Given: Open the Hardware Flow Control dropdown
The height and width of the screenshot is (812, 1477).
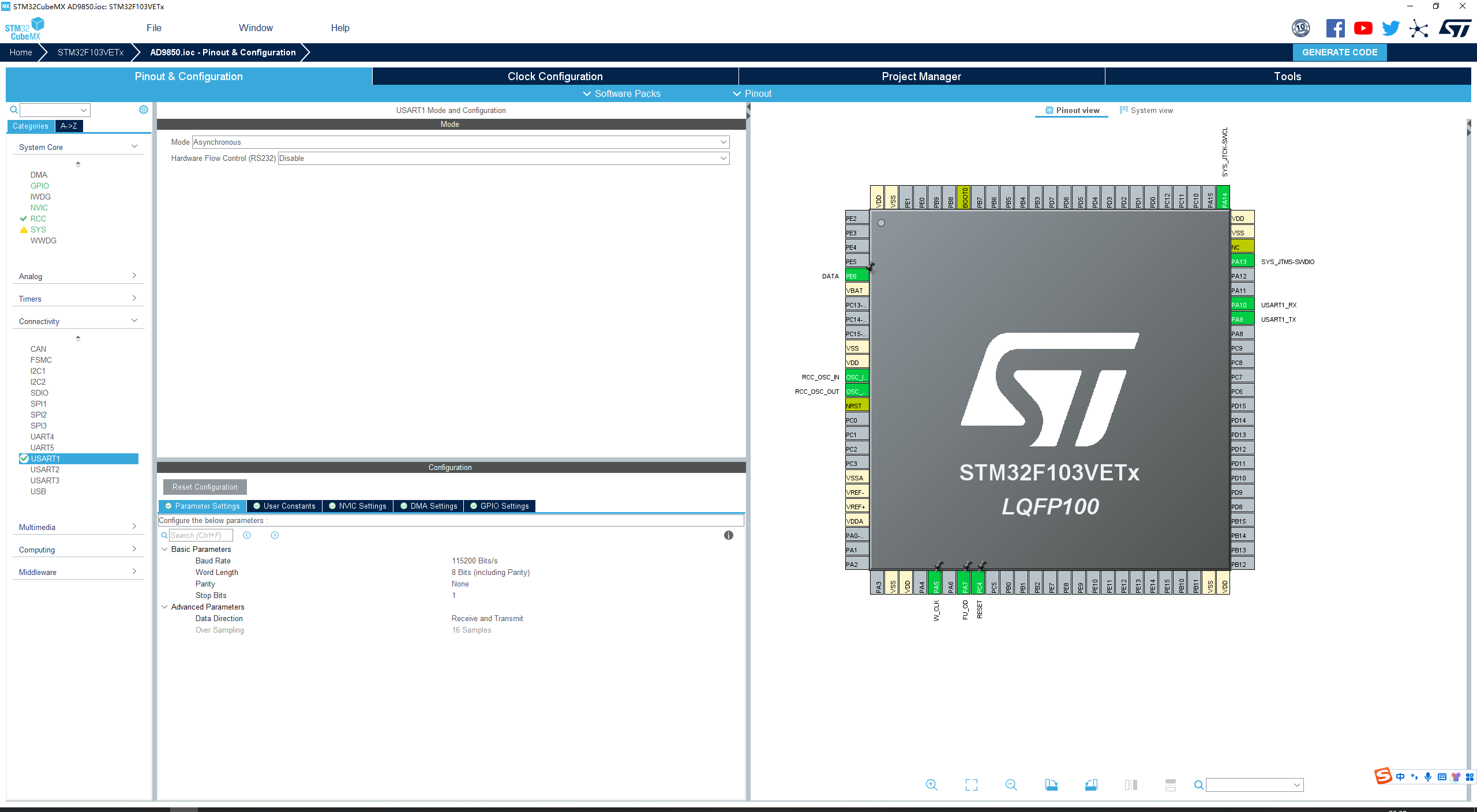Looking at the screenshot, I should [x=504, y=158].
